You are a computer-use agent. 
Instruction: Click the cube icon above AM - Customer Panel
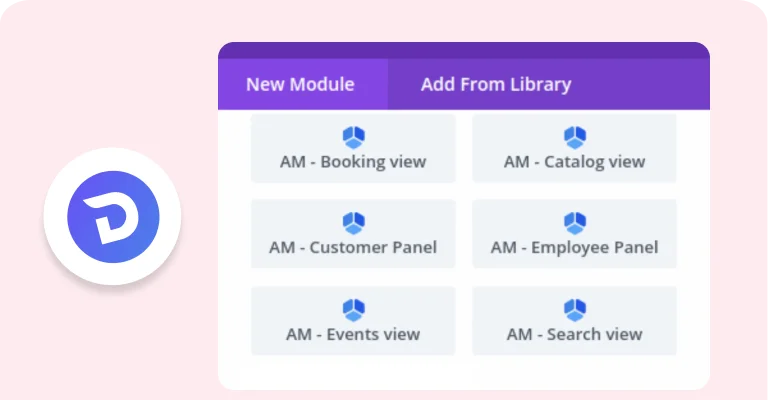(353, 223)
